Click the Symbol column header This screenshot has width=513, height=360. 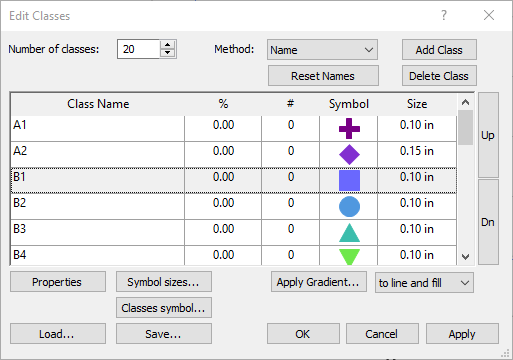pyautogui.click(x=349, y=104)
